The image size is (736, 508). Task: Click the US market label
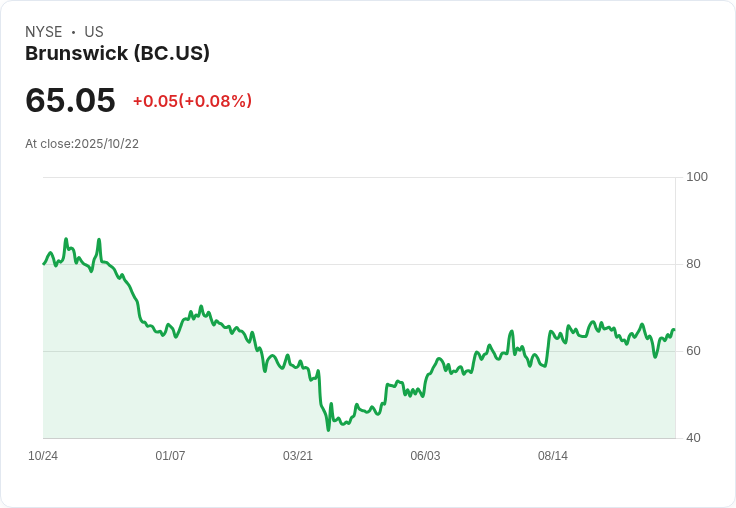point(94,32)
